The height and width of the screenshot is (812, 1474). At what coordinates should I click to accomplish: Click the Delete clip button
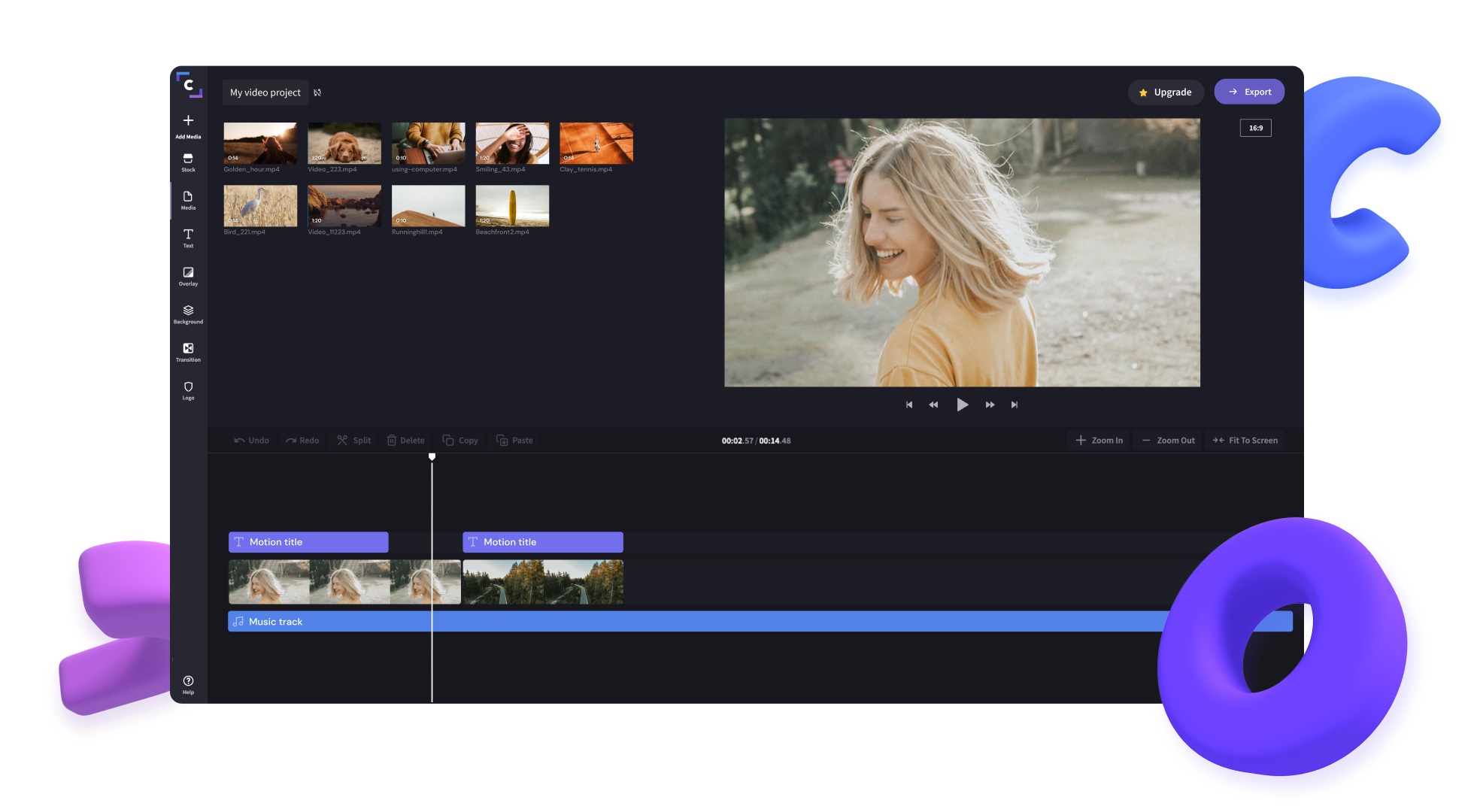pyautogui.click(x=405, y=440)
